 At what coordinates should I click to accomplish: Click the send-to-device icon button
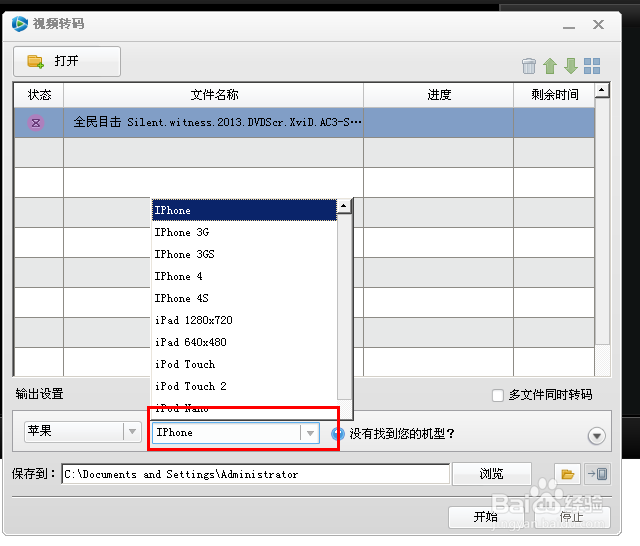597,474
